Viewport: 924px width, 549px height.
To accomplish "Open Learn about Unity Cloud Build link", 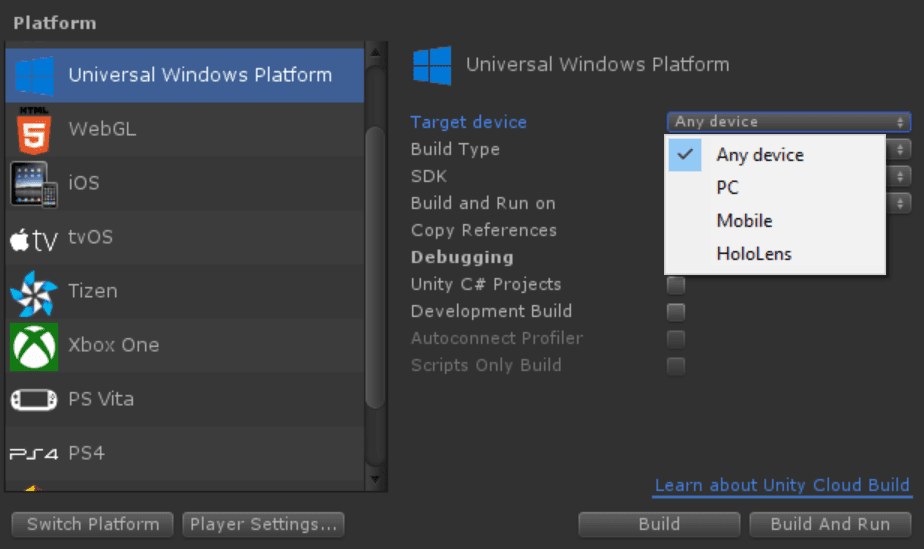I will point(782,485).
